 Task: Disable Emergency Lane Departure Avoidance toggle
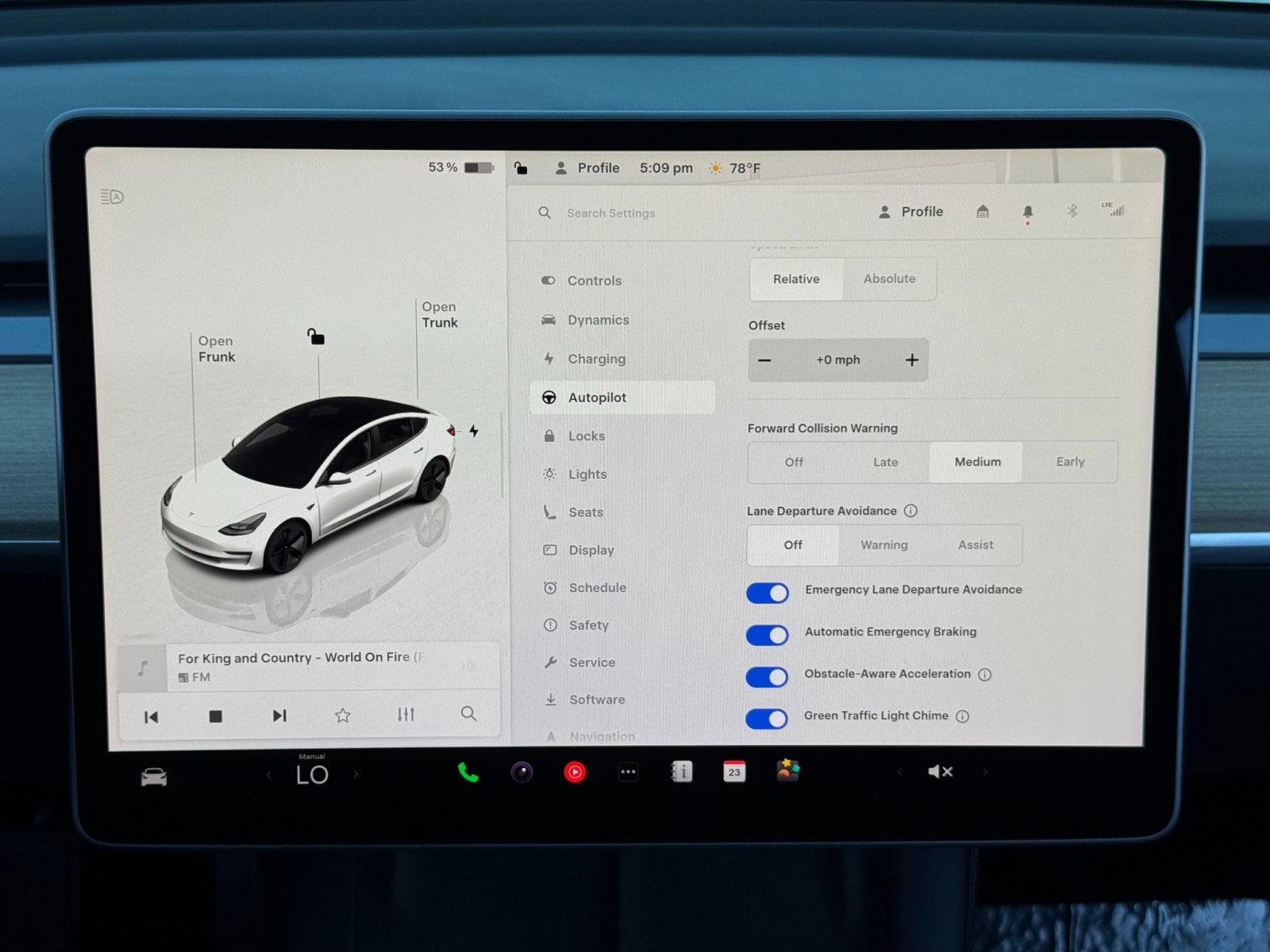(x=767, y=593)
